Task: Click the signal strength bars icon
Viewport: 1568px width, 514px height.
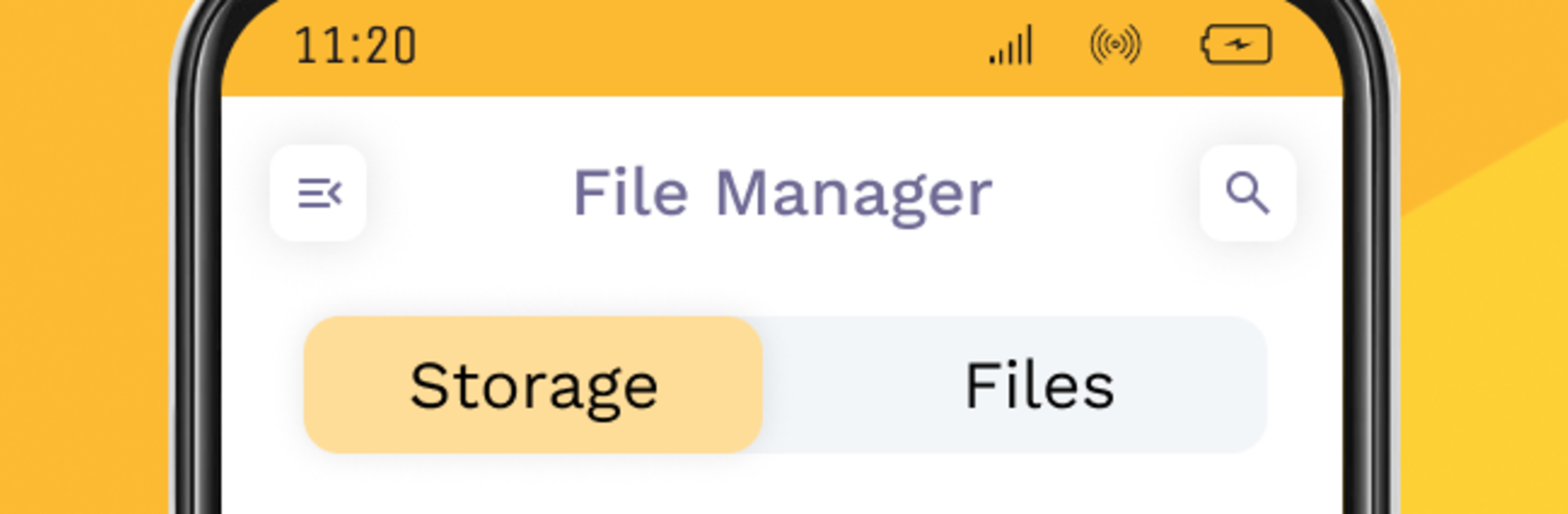Action: [1012, 46]
